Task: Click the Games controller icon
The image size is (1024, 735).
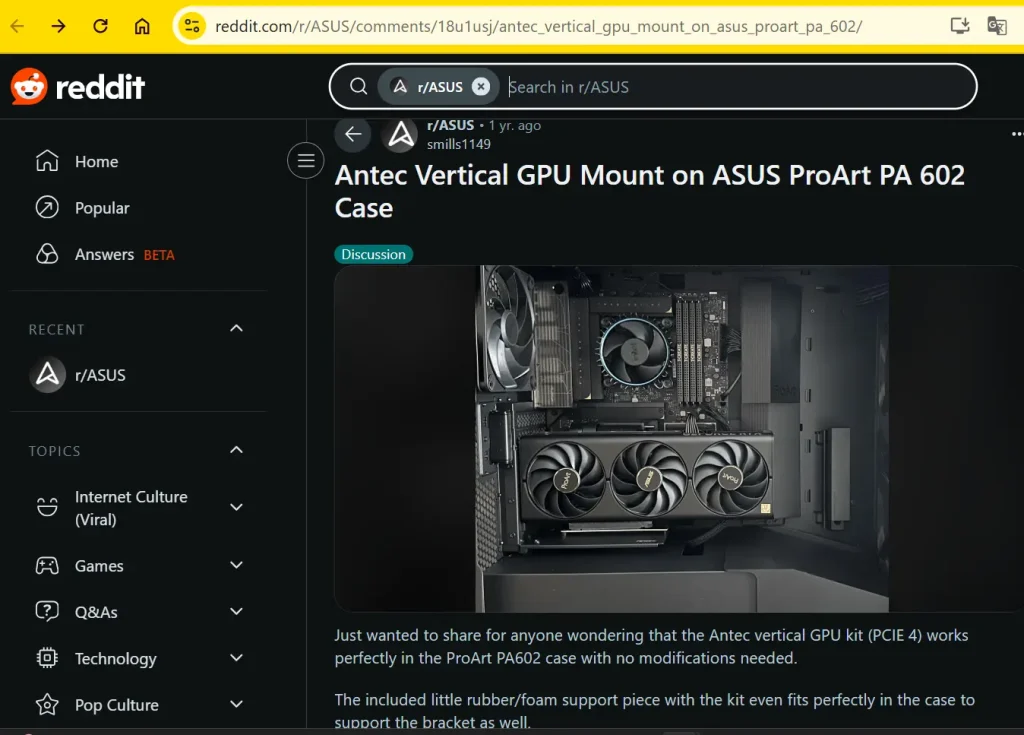Action: 47,565
